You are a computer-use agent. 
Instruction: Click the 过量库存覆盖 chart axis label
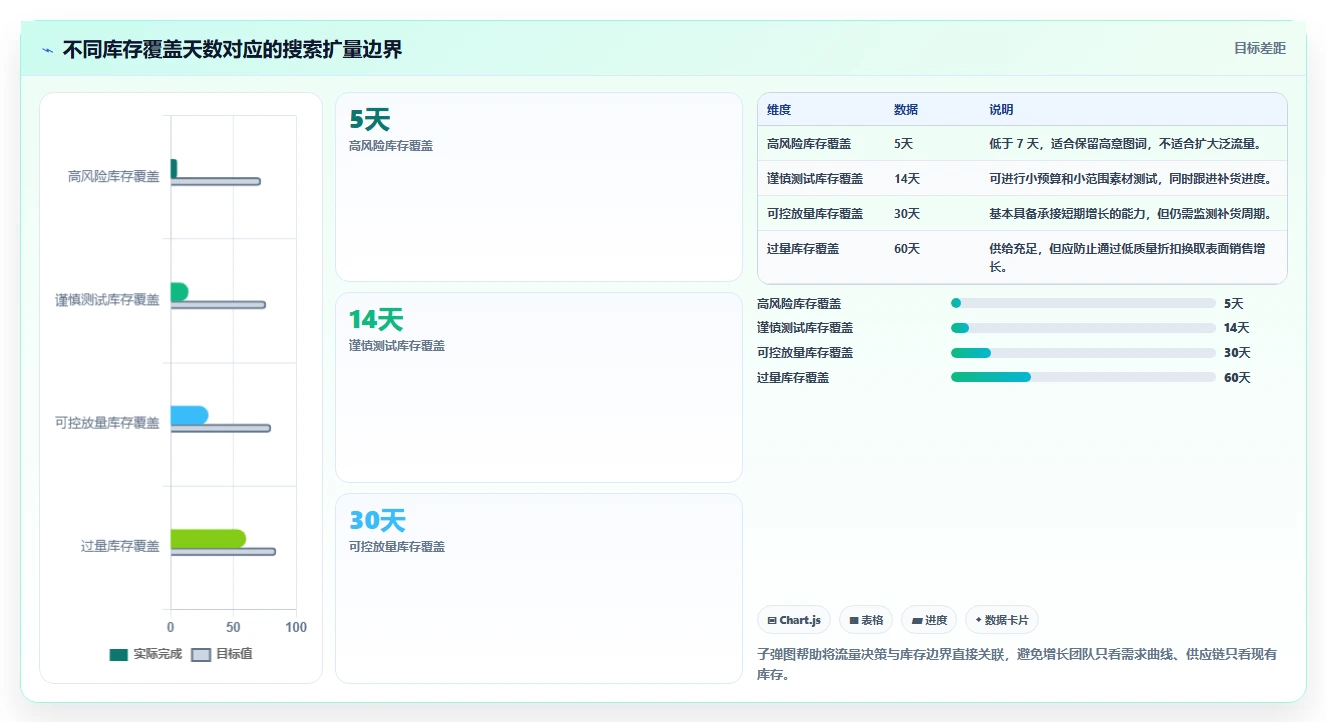120,547
